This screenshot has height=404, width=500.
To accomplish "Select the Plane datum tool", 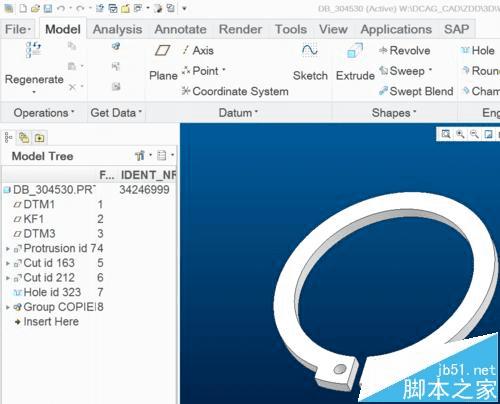I will pyautogui.click(x=163, y=63).
